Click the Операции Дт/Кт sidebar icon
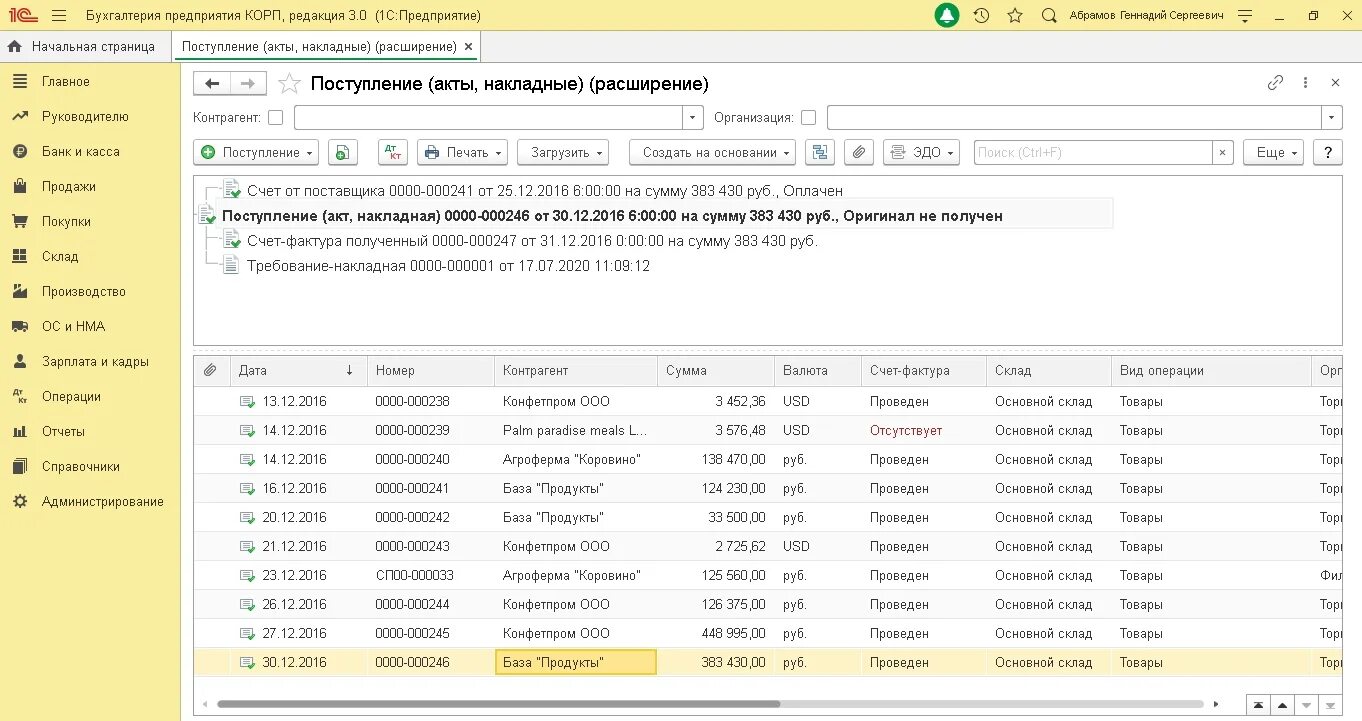This screenshot has width=1362, height=721. (x=20, y=397)
